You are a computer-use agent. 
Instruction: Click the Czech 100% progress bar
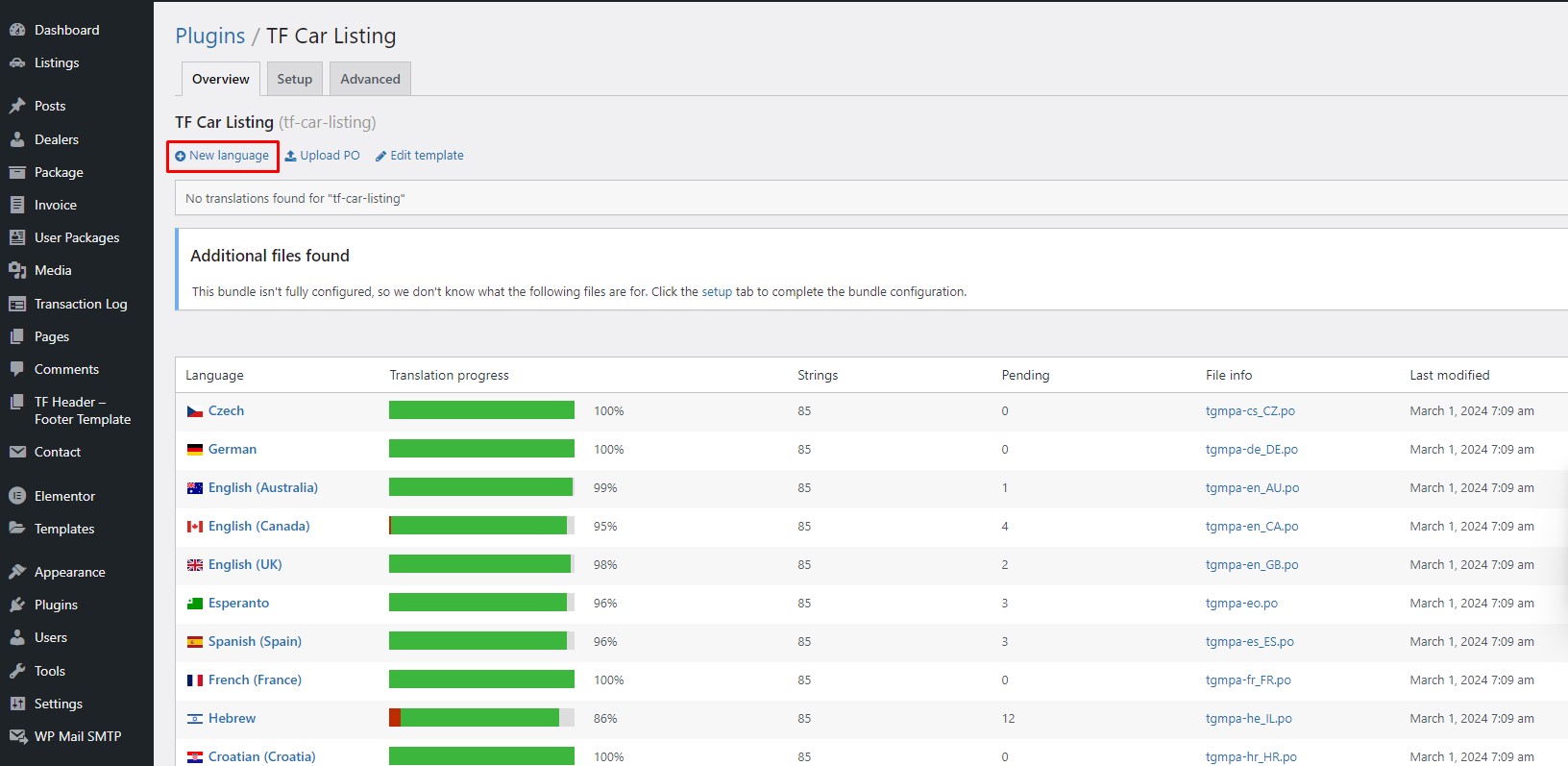(481, 410)
